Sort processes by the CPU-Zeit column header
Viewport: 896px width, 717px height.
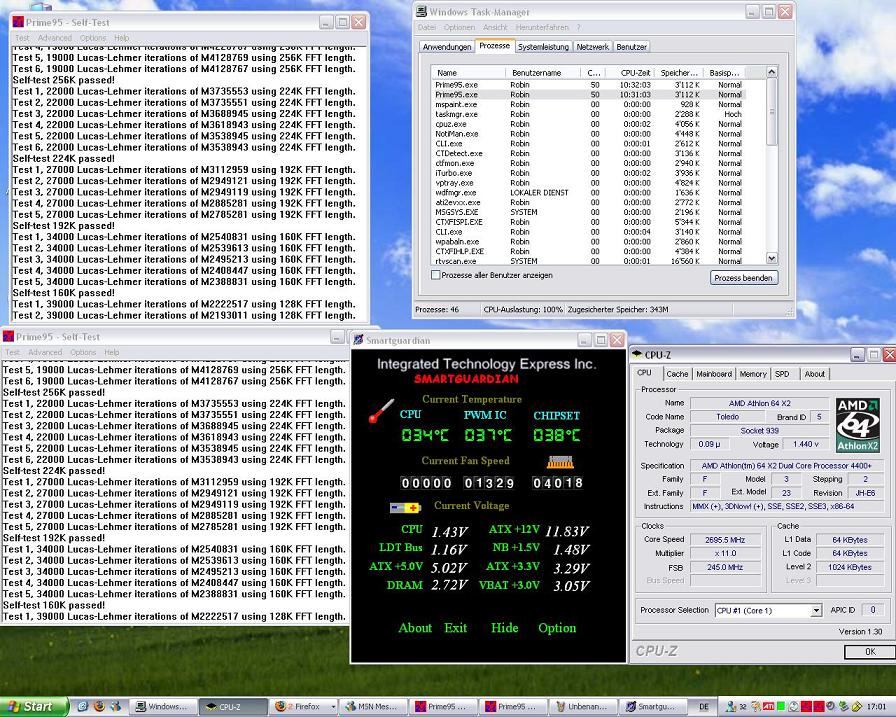(x=628, y=73)
